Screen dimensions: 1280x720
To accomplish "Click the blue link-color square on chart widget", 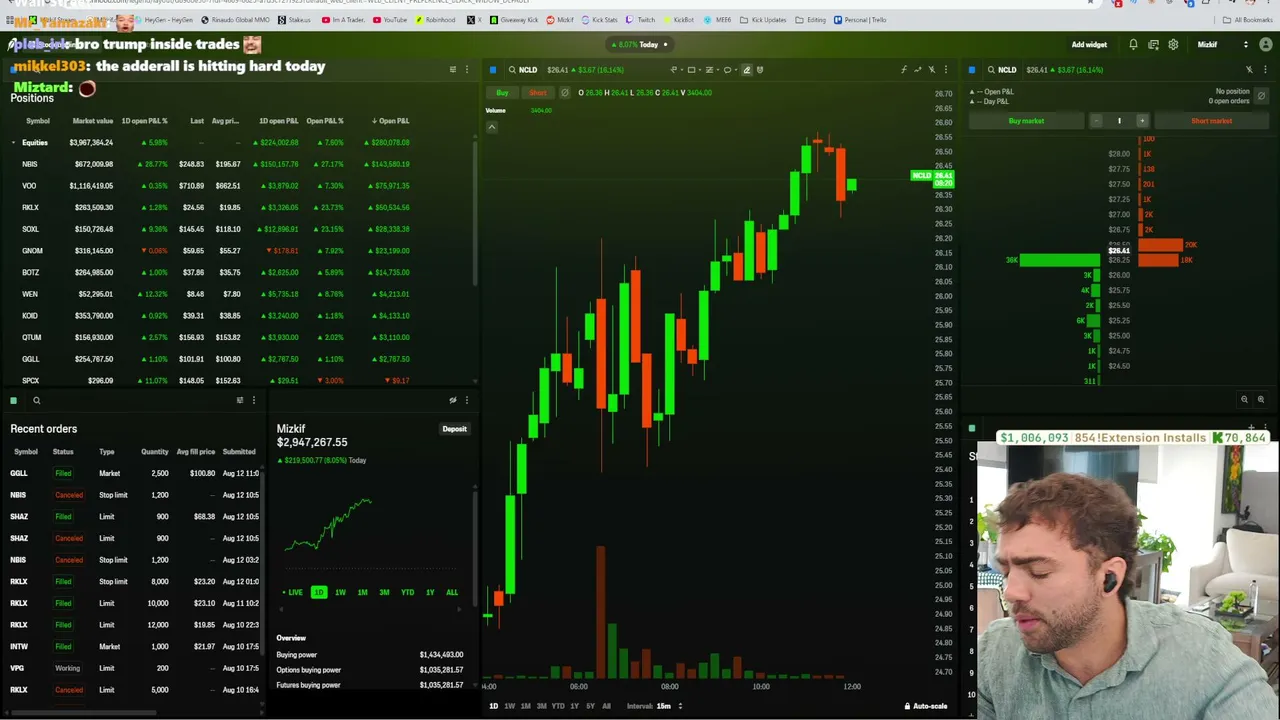I will click(493, 70).
